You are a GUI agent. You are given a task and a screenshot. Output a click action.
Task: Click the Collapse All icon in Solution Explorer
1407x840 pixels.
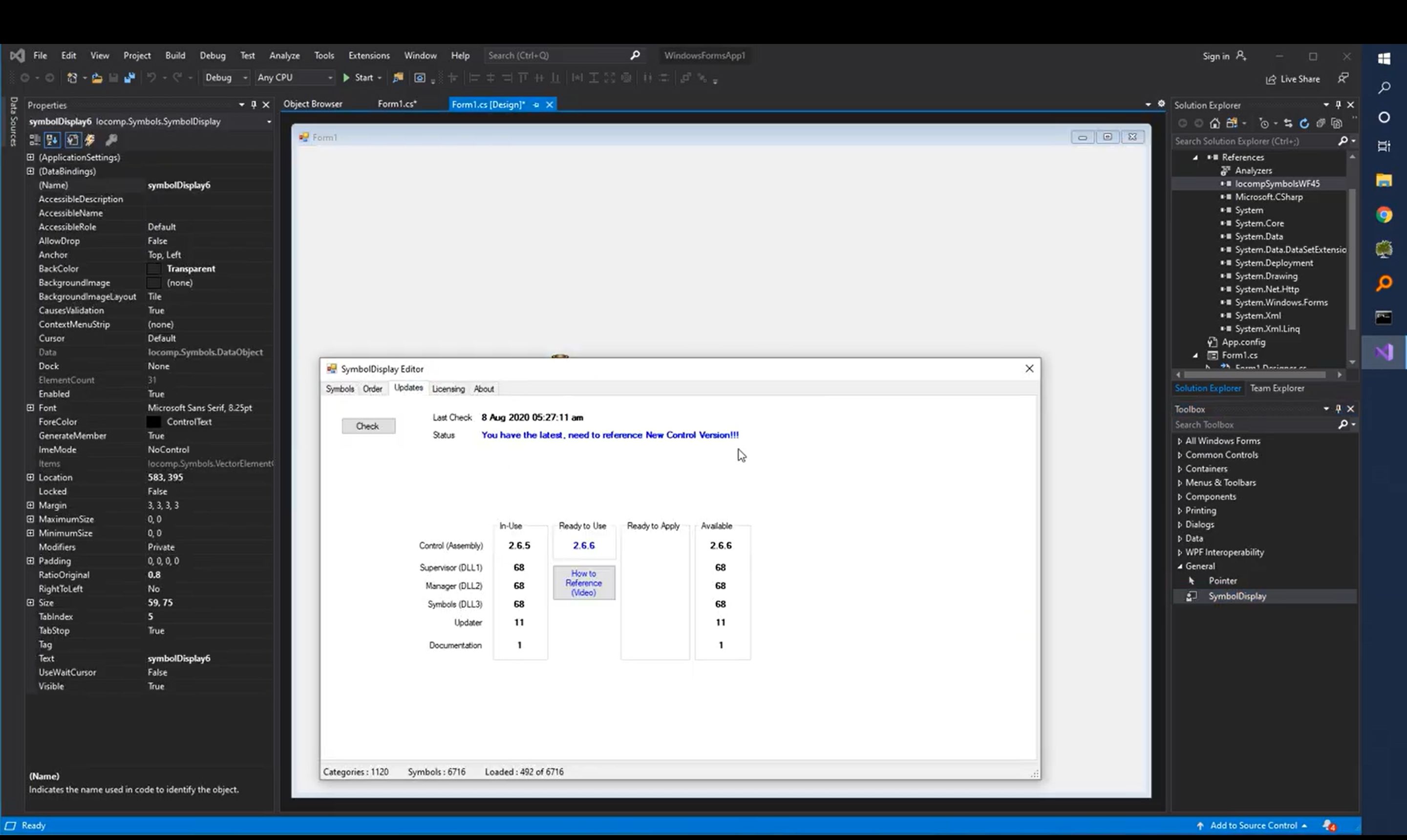(x=1321, y=124)
